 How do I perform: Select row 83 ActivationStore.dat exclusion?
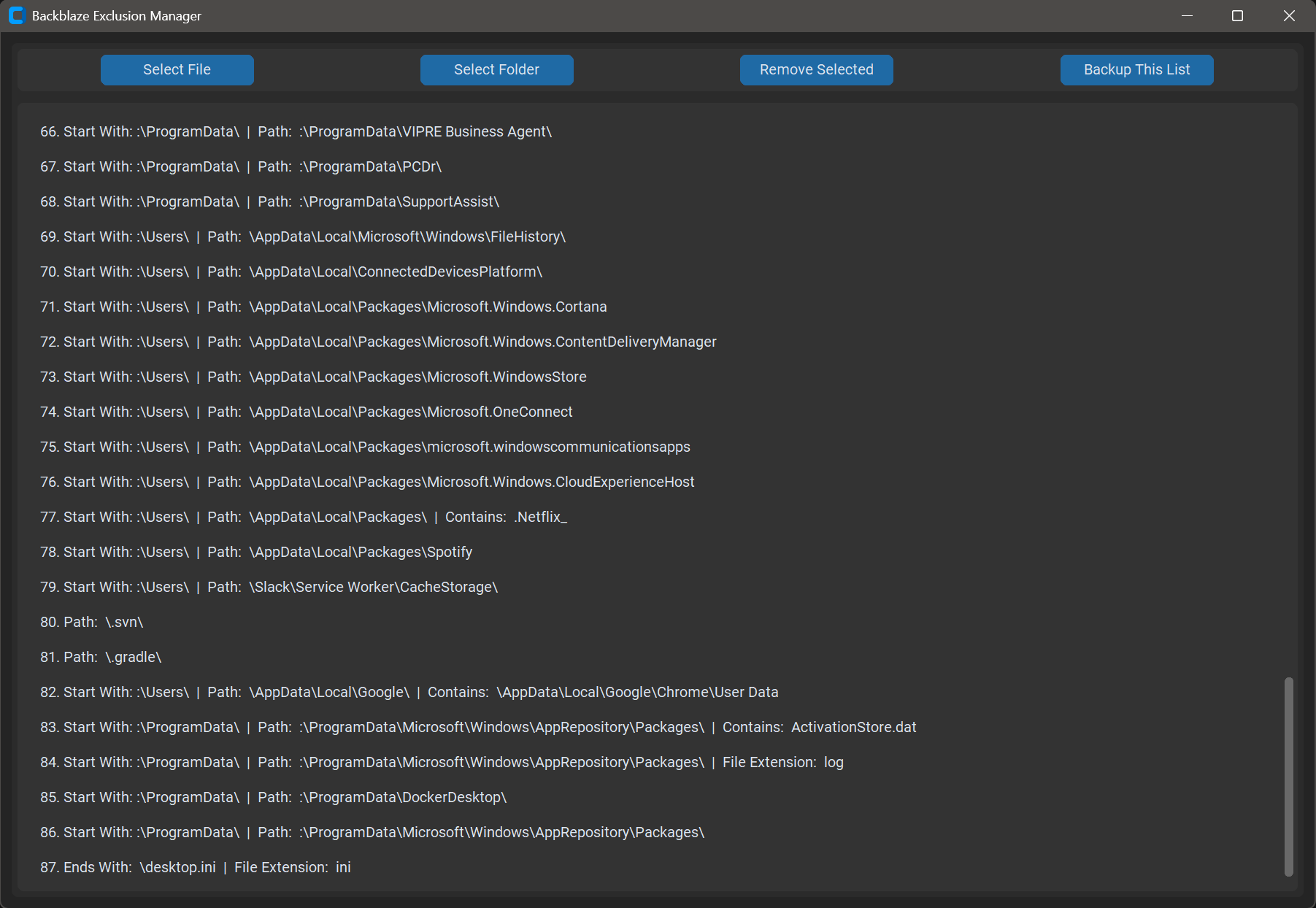point(478,727)
